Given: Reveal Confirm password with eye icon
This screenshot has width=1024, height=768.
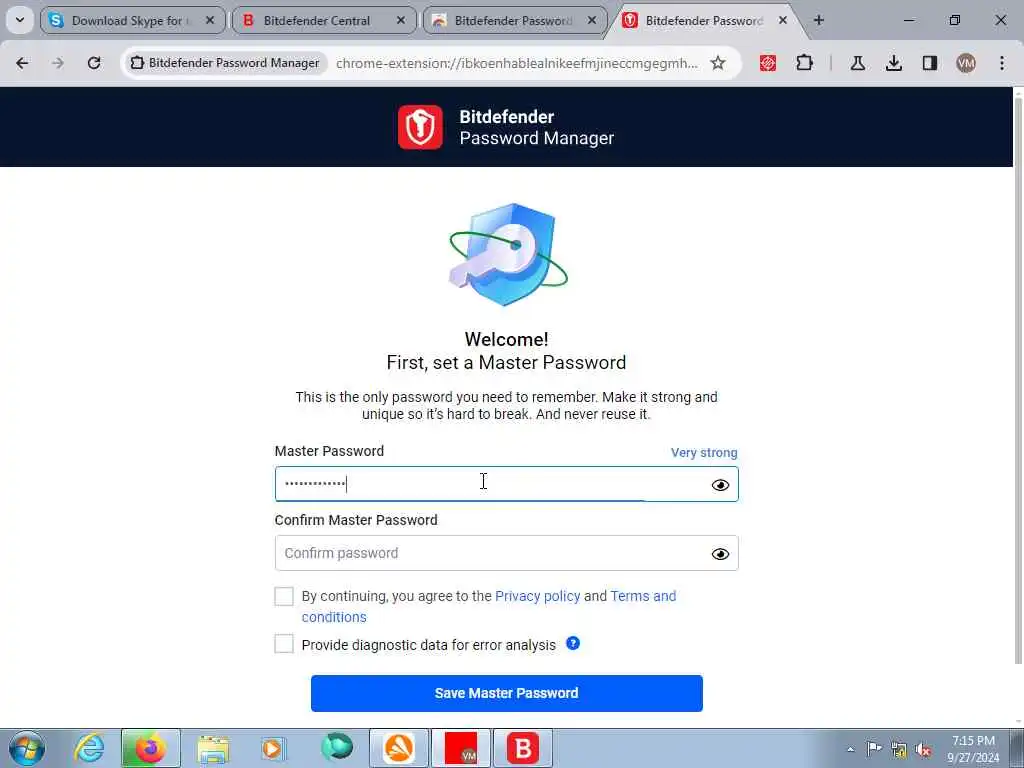Looking at the screenshot, I should coord(720,554).
